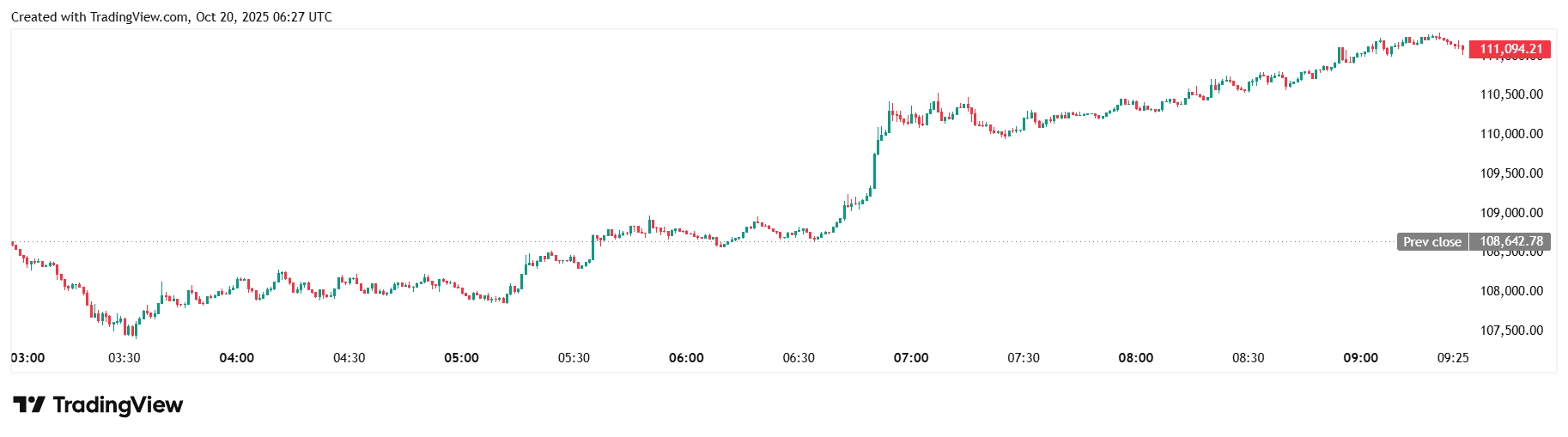Click the 'Prev close' label tag
This screenshot has height=437, width=1568.
1431,242
